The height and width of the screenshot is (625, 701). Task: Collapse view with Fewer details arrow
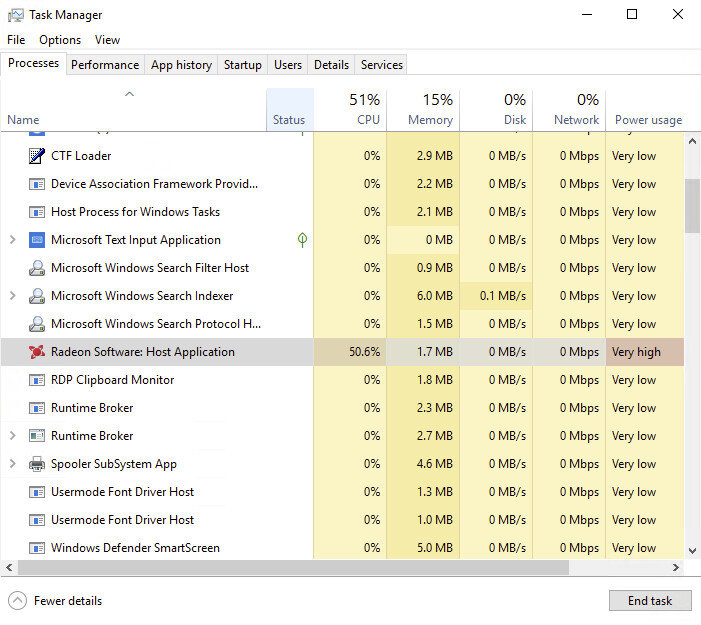(x=18, y=601)
